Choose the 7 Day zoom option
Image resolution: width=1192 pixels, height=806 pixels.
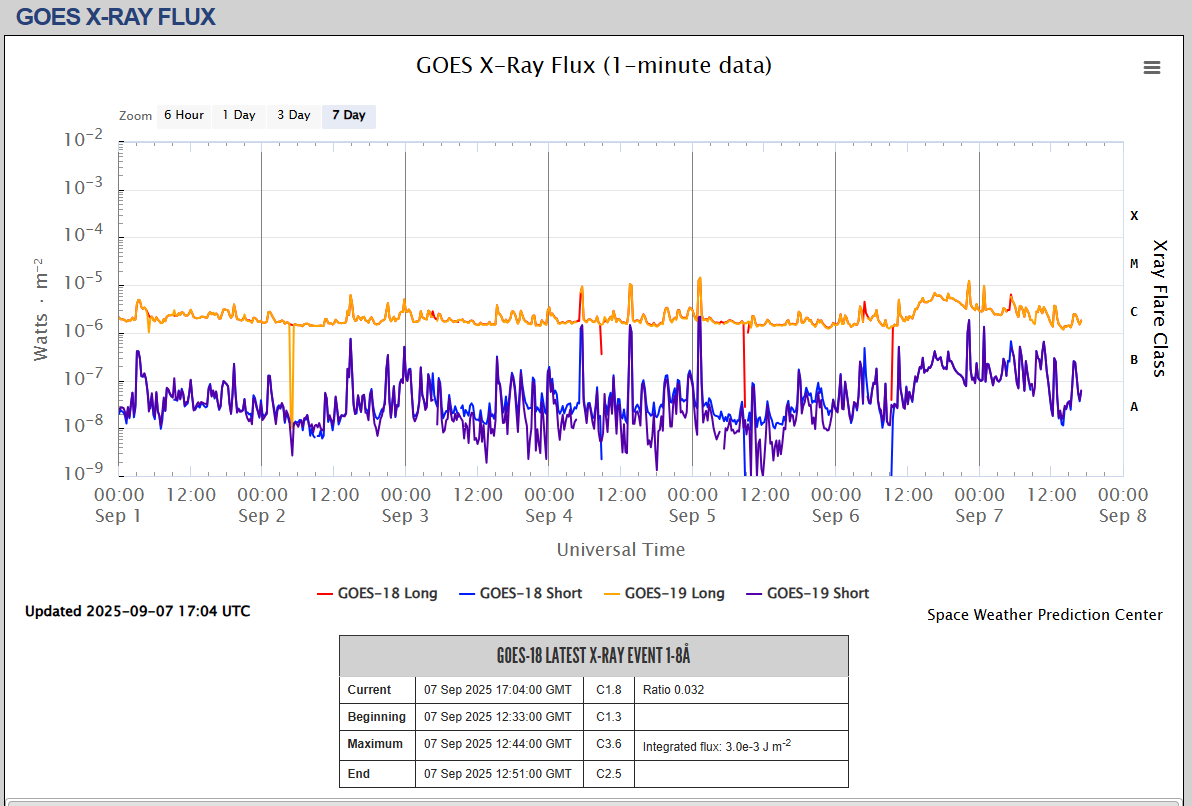349,115
